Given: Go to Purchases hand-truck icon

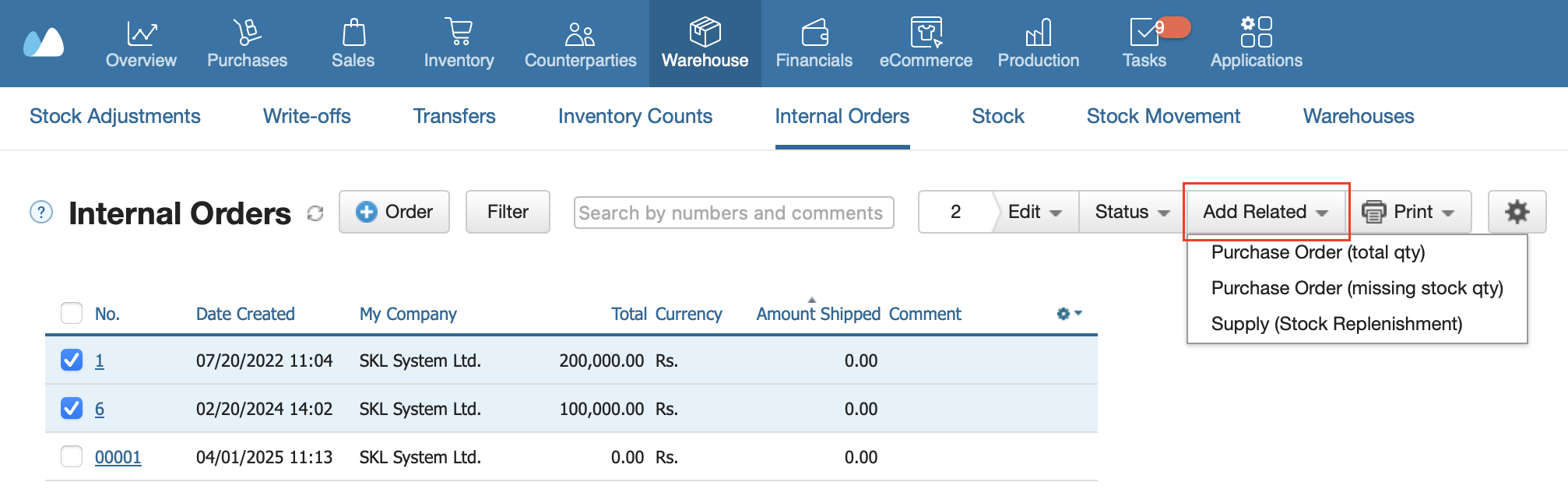Looking at the screenshot, I should pyautogui.click(x=247, y=33).
